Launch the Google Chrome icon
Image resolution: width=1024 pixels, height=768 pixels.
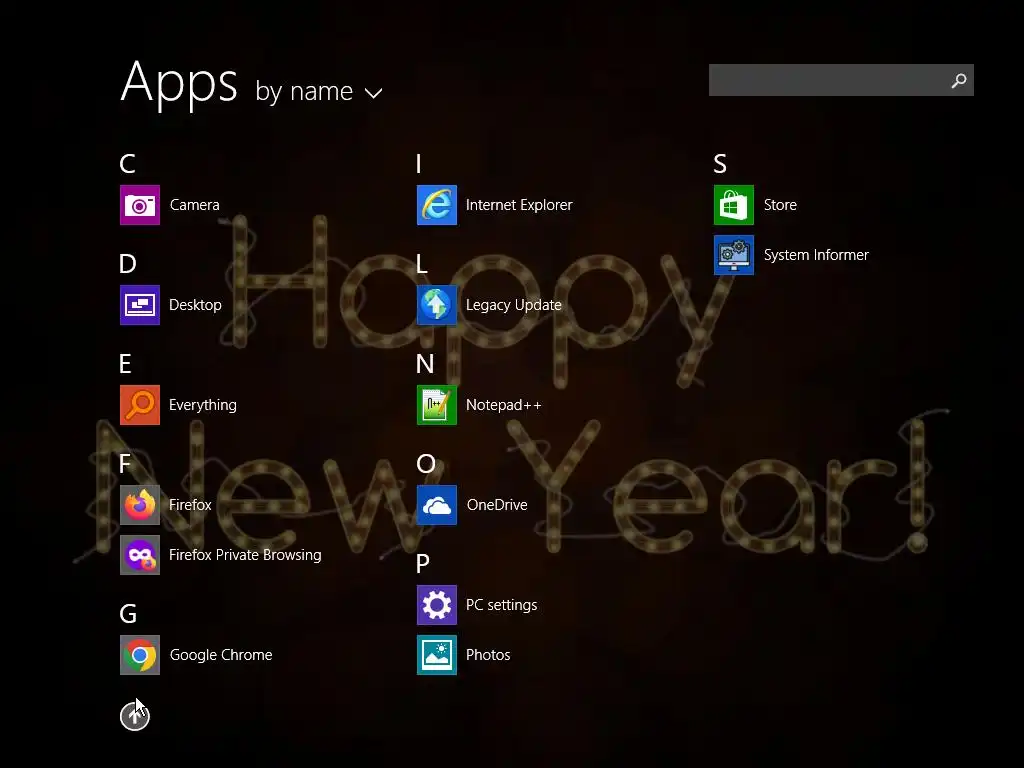[140, 654]
